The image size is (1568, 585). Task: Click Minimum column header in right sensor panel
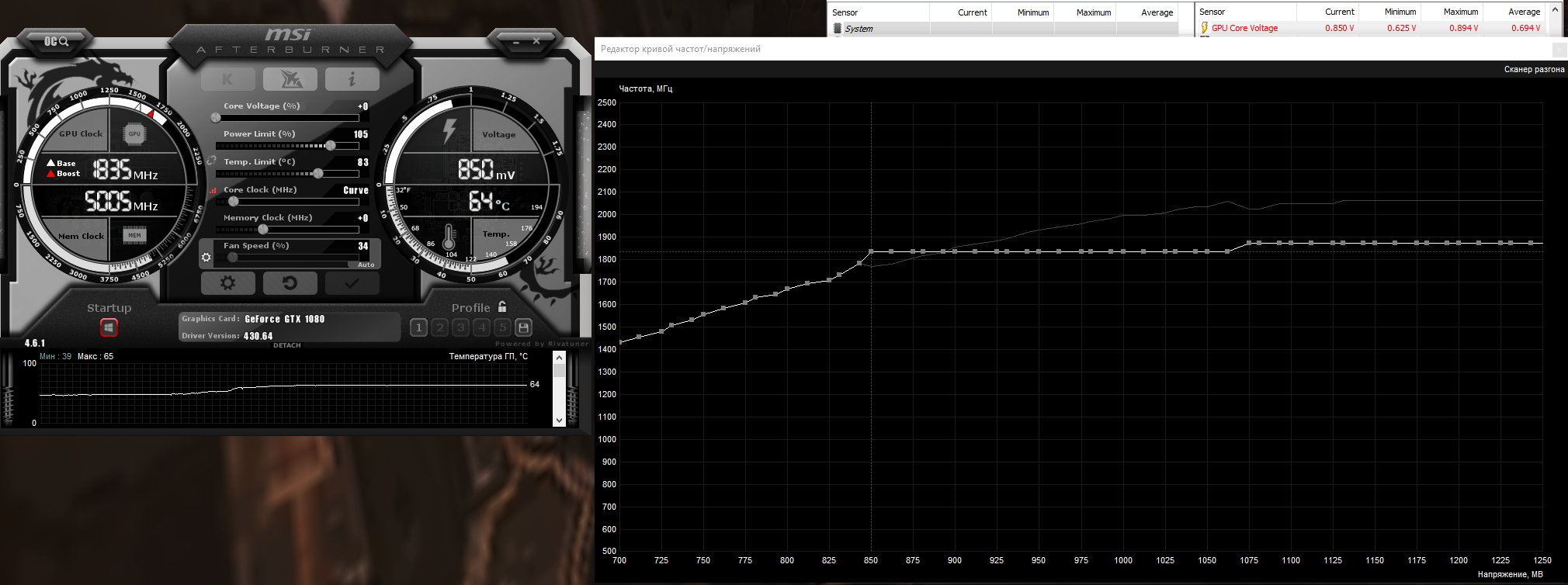(1389, 12)
